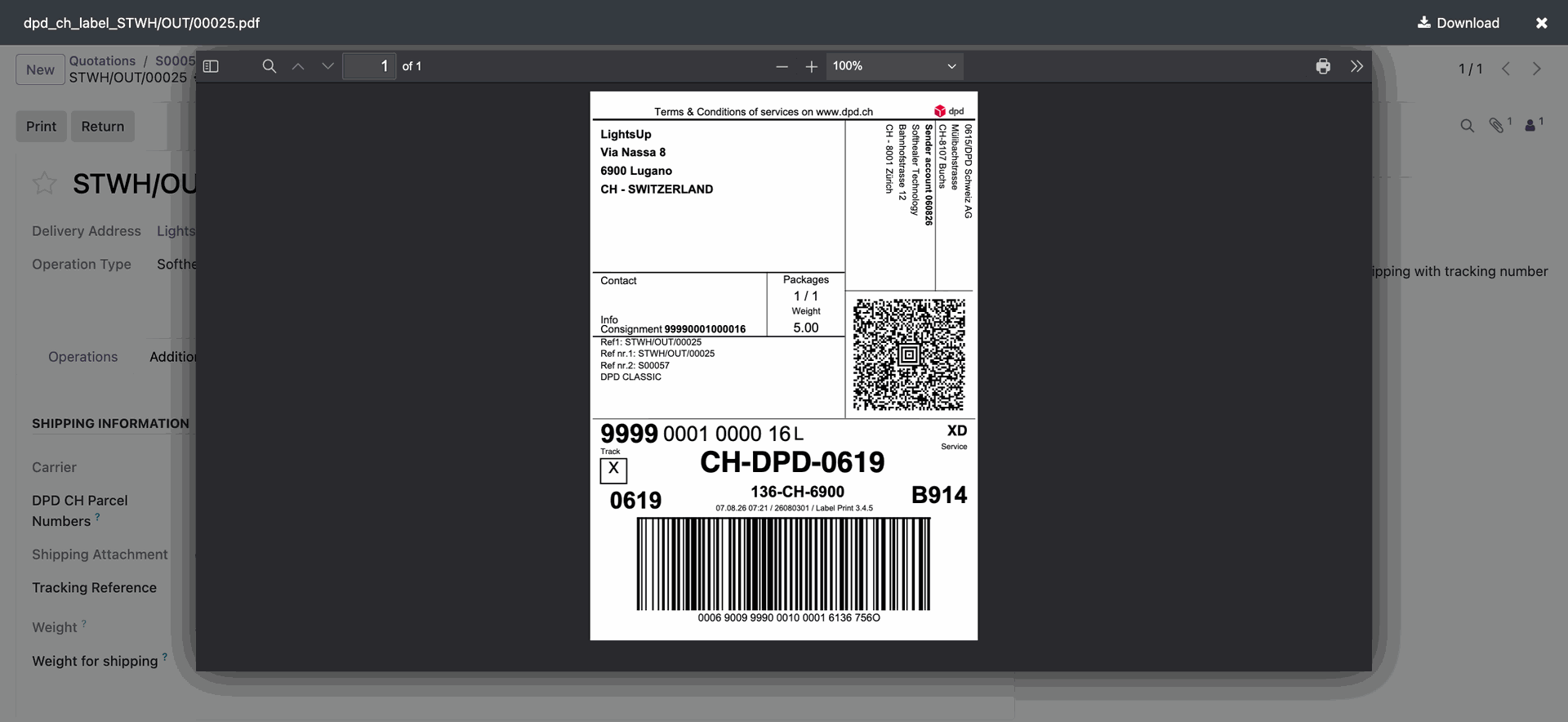Go to next PDF page
This screenshot has width=1568, height=722.
327,66
